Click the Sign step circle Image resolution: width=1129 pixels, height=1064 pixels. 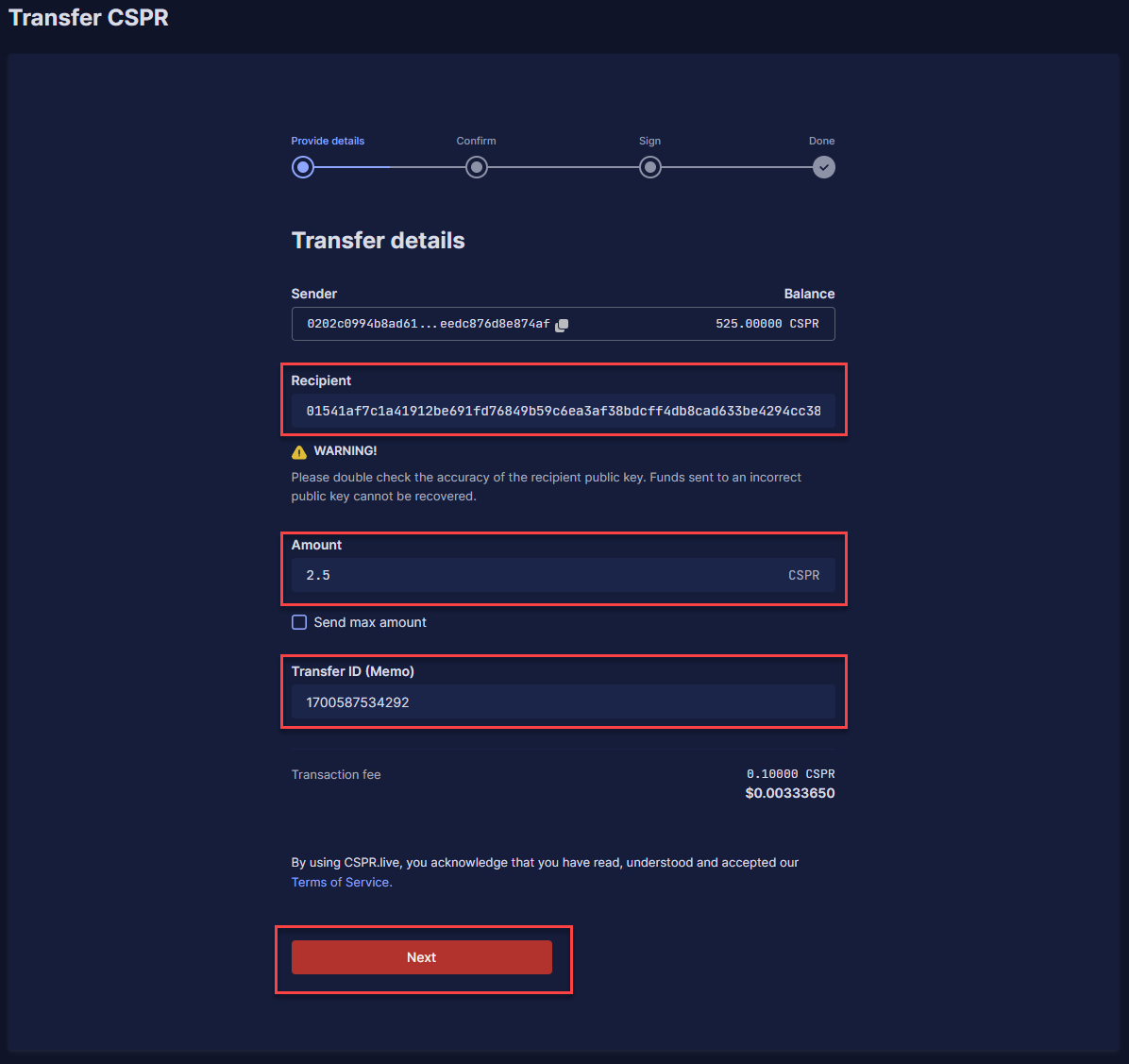pyautogui.click(x=649, y=168)
